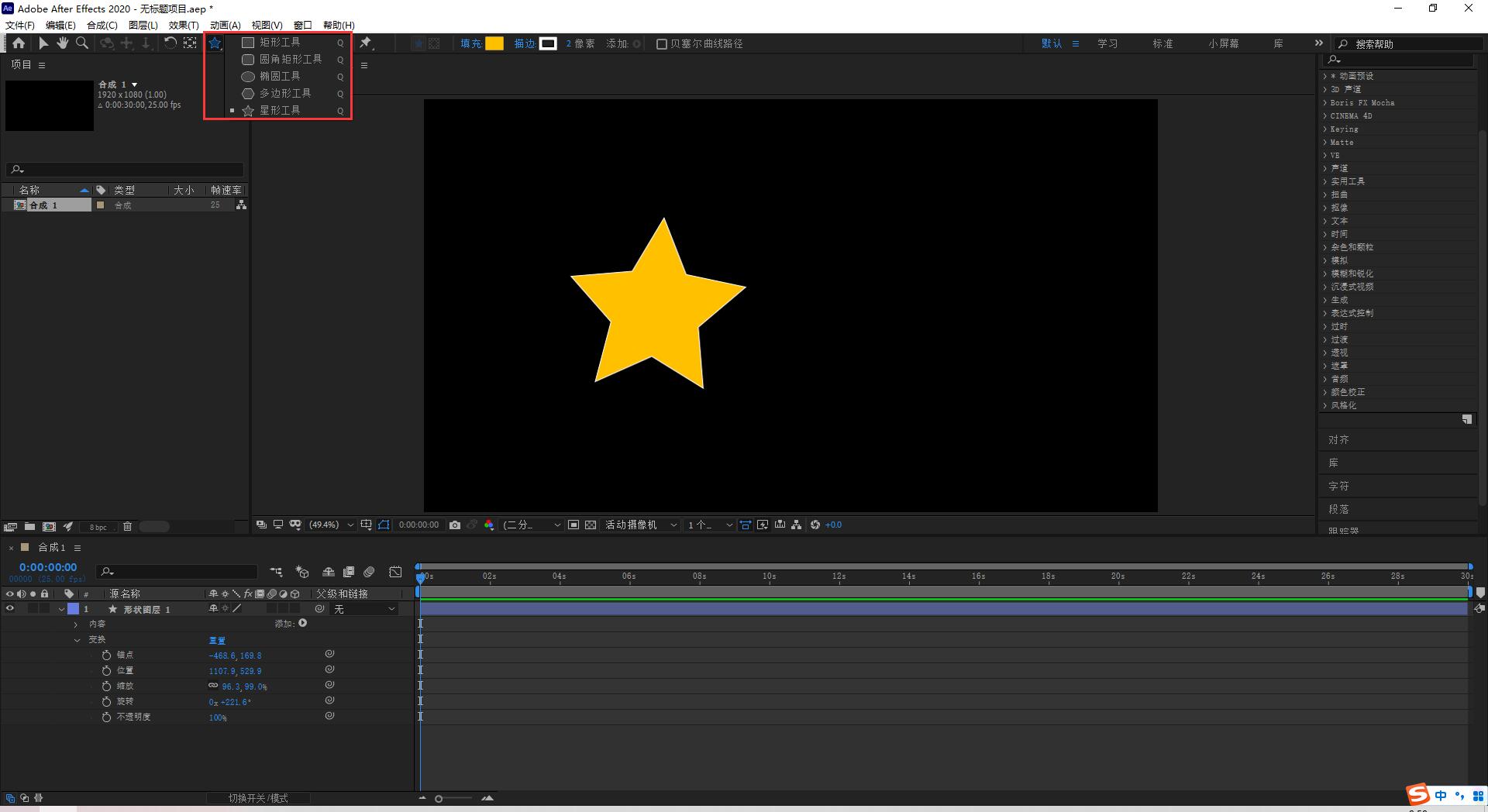1488x812 pixels.
Task: Expand the Keying effects category
Action: click(1325, 129)
